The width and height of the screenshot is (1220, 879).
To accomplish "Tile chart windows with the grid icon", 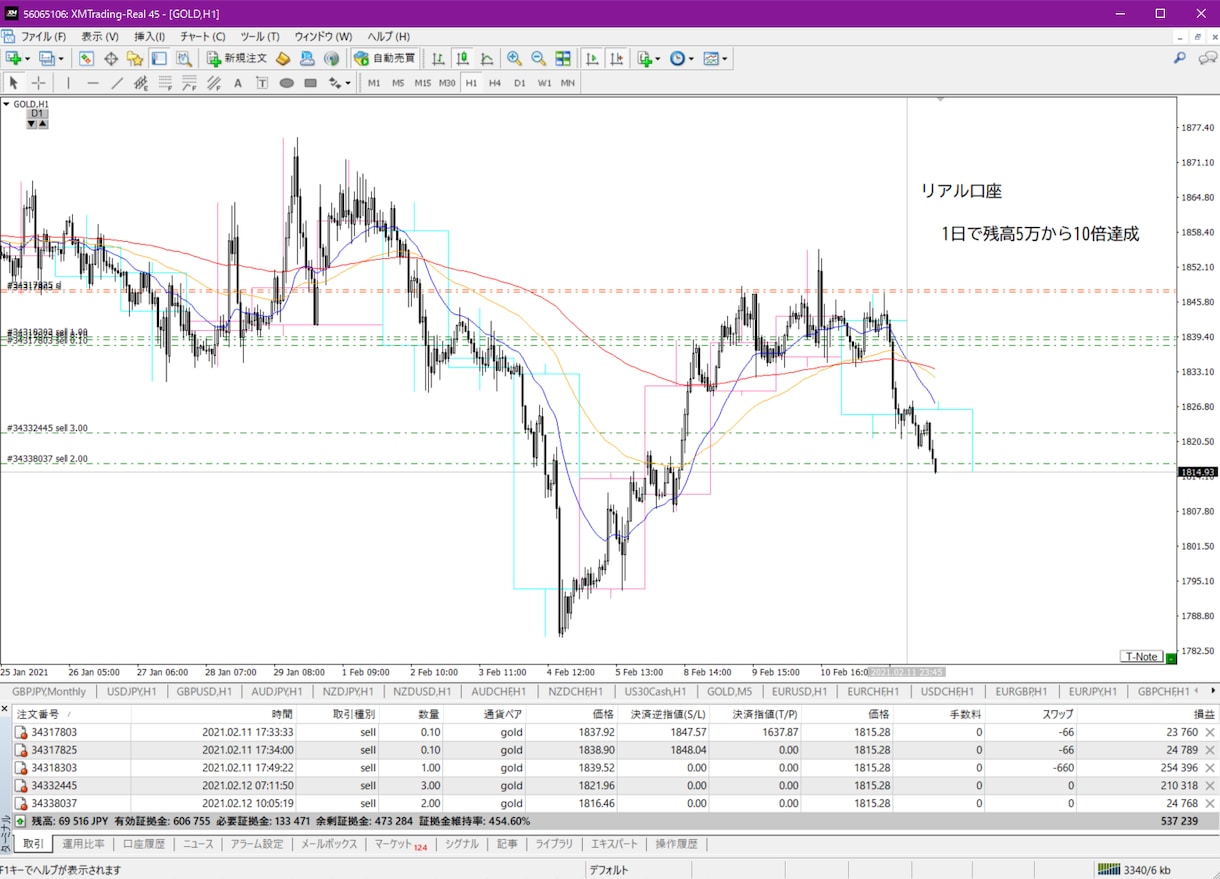I will coord(563,59).
